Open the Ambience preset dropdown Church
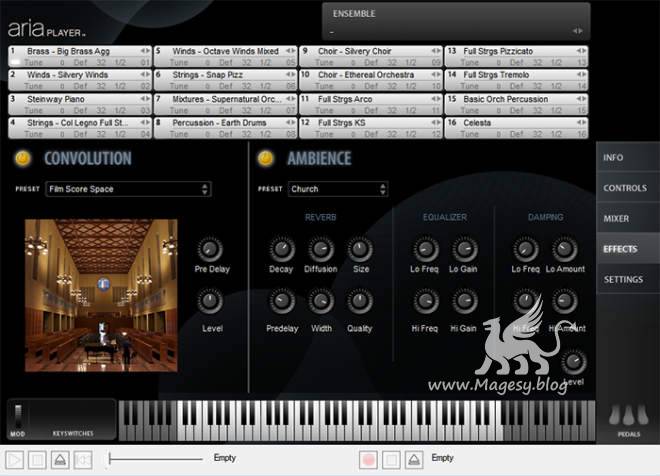Viewport: 660px width, 476px height. (x=338, y=189)
